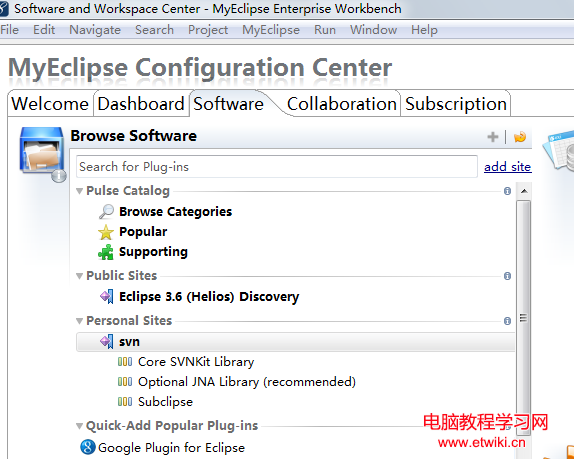Click the scrollbar up arrow in software list
The image size is (574, 459).
pos(524,191)
